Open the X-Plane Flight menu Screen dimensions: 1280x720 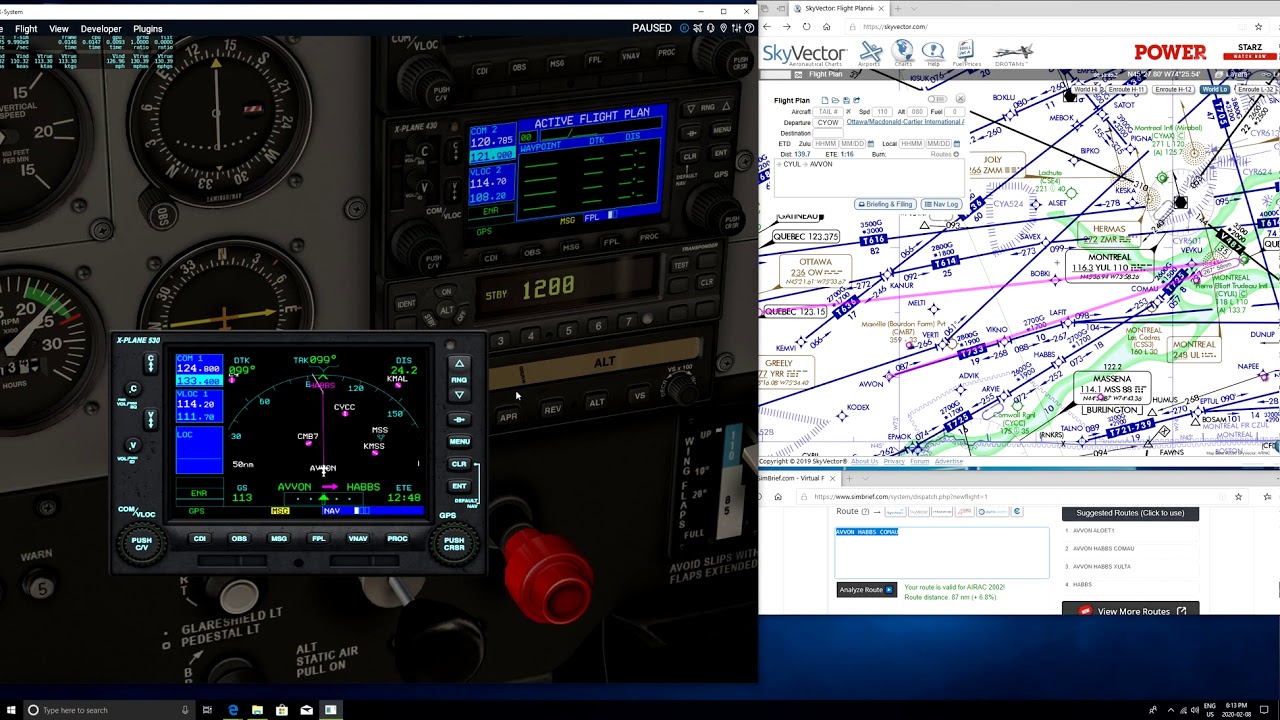click(26, 29)
